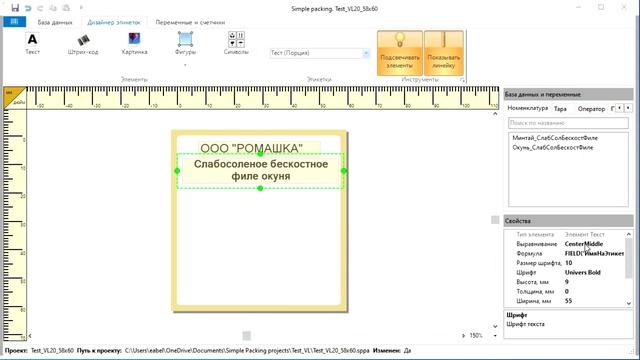Click the Шрифт Univers Bold value

point(582,272)
